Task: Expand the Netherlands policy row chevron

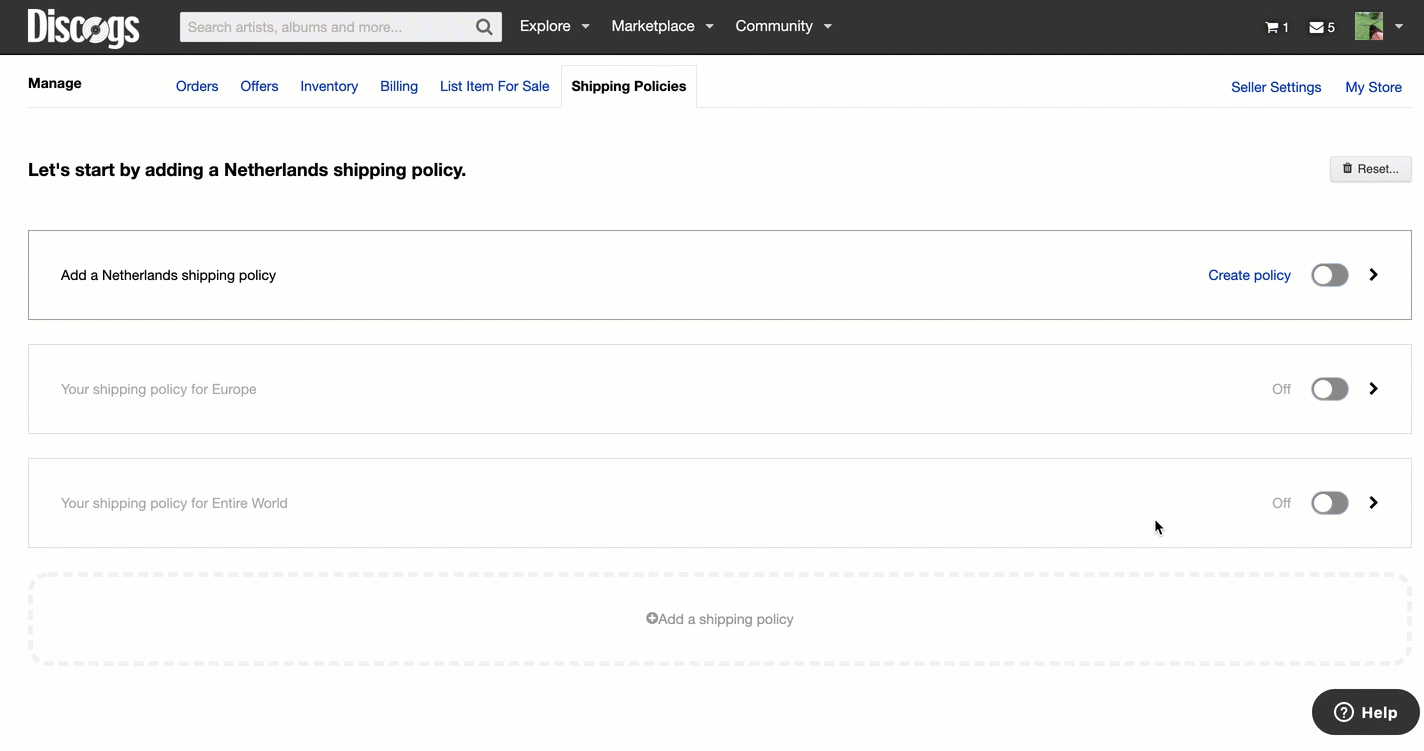Action: coord(1374,275)
